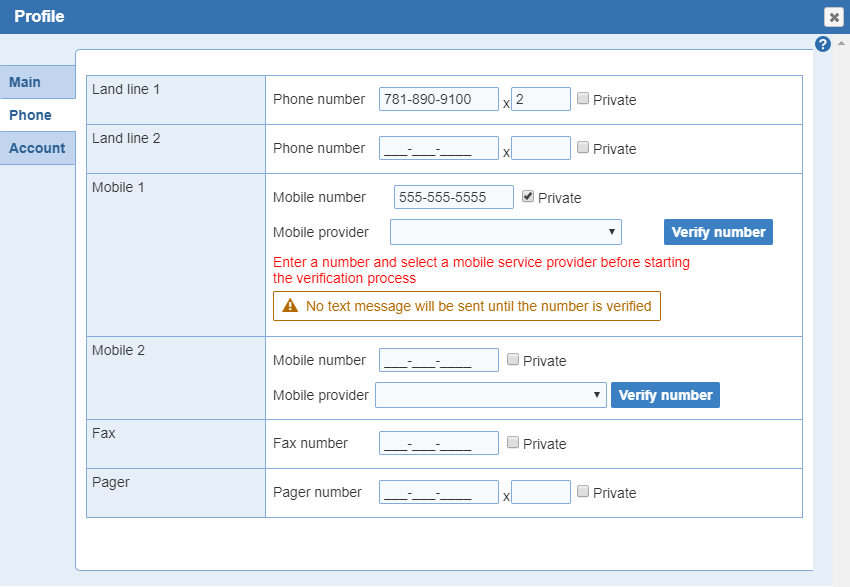Focus the Land line 1 extension field

pyautogui.click(x=541, y=99)
